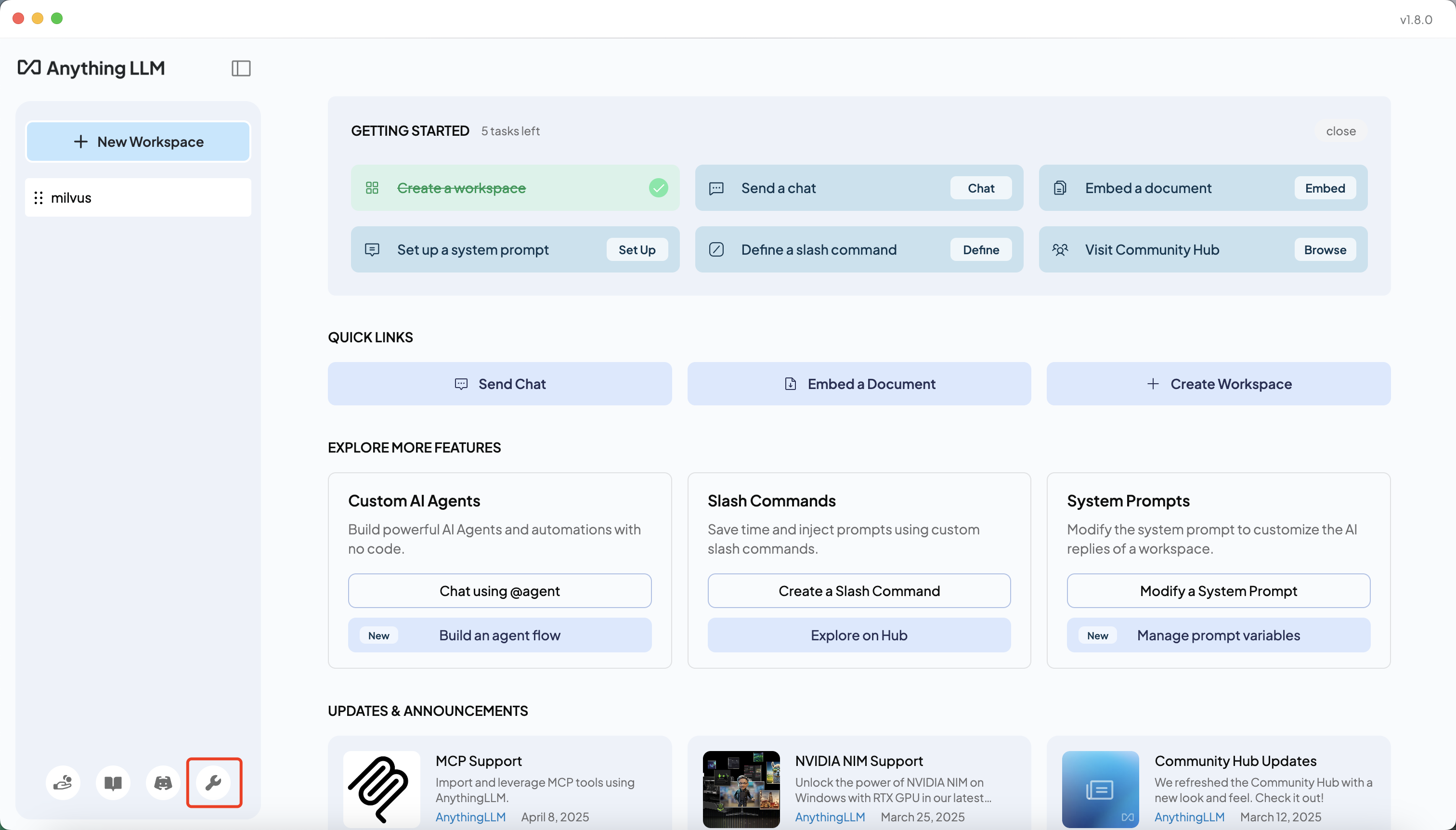The image size is (1456, 830).
Task: Click the Anything LLM logo
Action: point(91,68)
